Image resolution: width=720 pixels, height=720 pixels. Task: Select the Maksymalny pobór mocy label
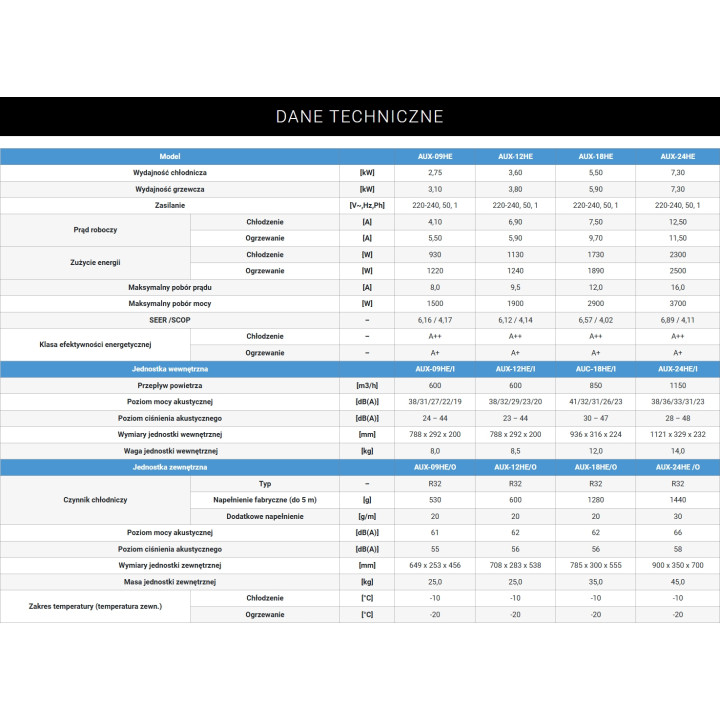pyautogui.click(x=170, y=304)
